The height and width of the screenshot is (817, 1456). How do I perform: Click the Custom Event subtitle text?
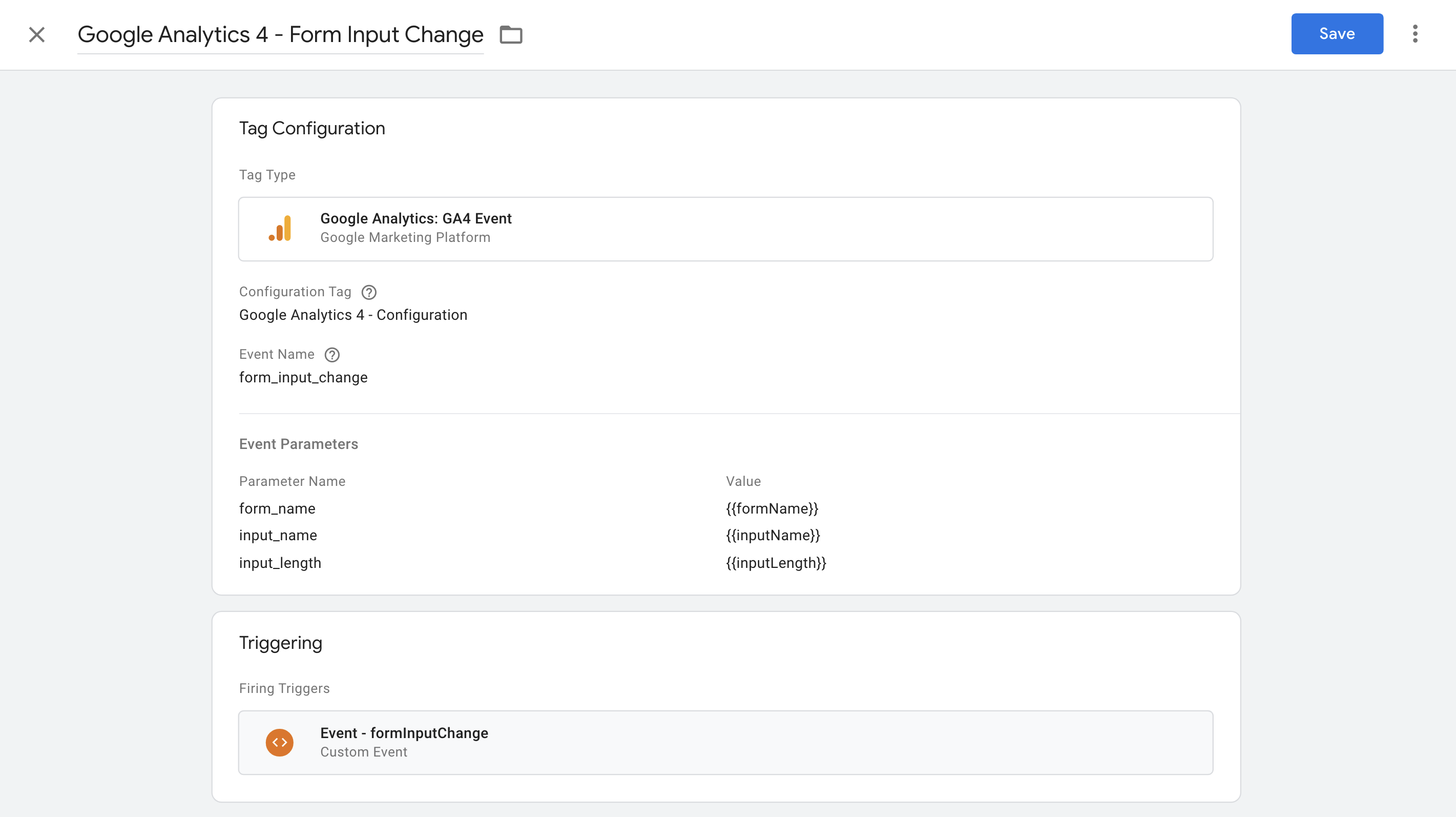(x=364, y=752)
